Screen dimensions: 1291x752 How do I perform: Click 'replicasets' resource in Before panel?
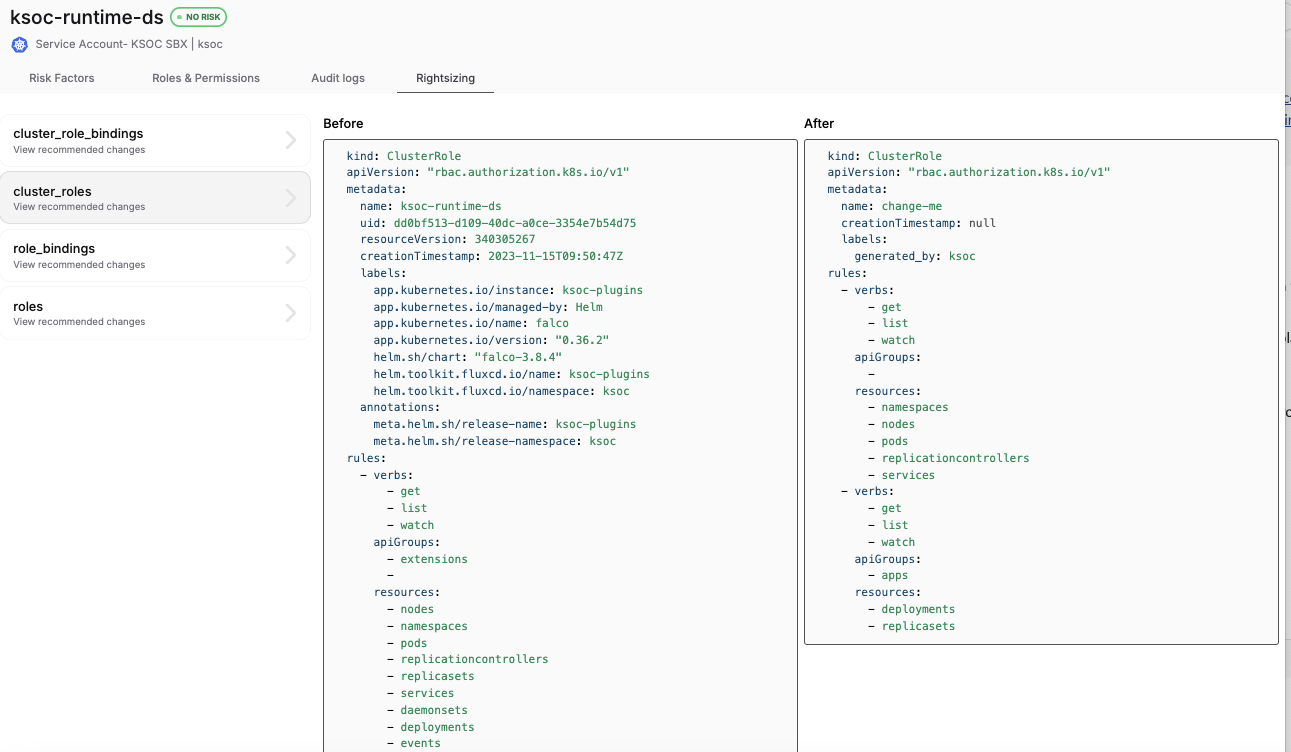click(437, 676)
